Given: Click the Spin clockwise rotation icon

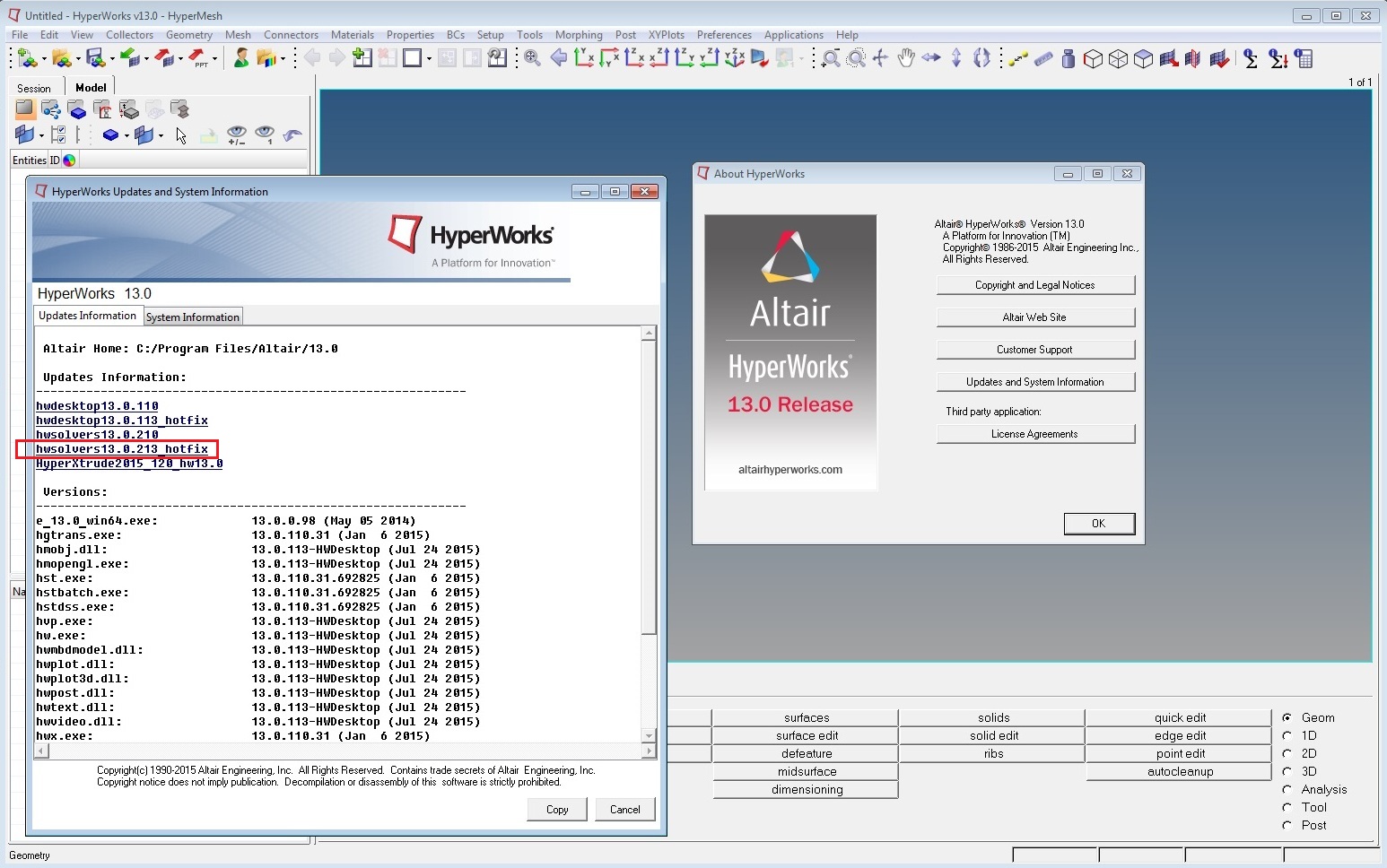Looking at the screenshot, I should 981,58.
